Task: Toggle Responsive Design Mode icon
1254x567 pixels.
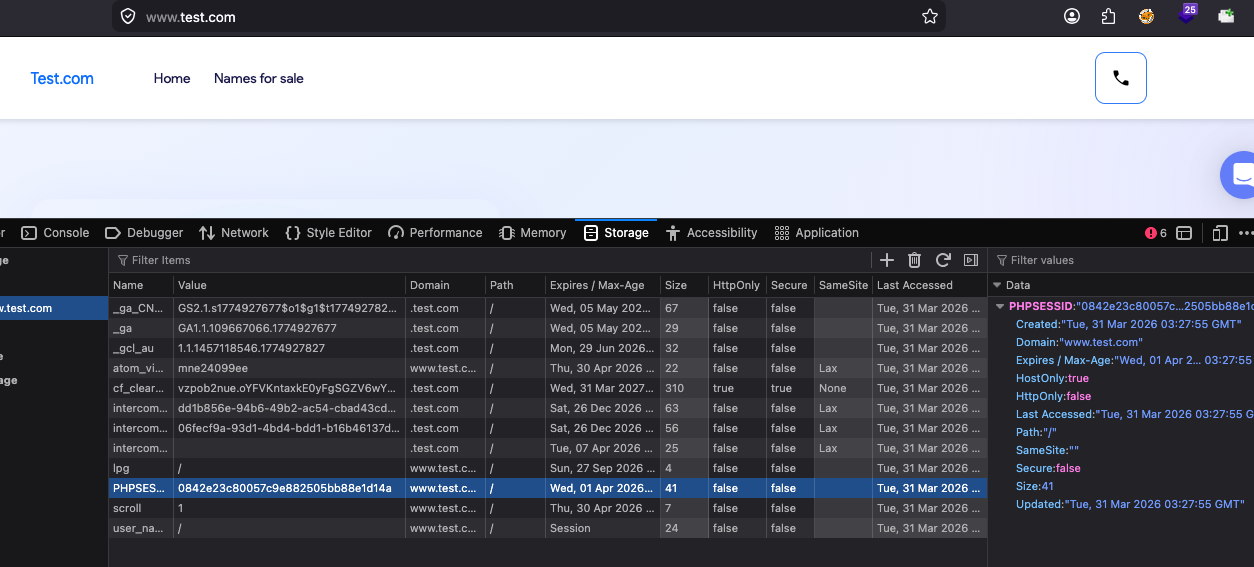Action: (1220, 233)
